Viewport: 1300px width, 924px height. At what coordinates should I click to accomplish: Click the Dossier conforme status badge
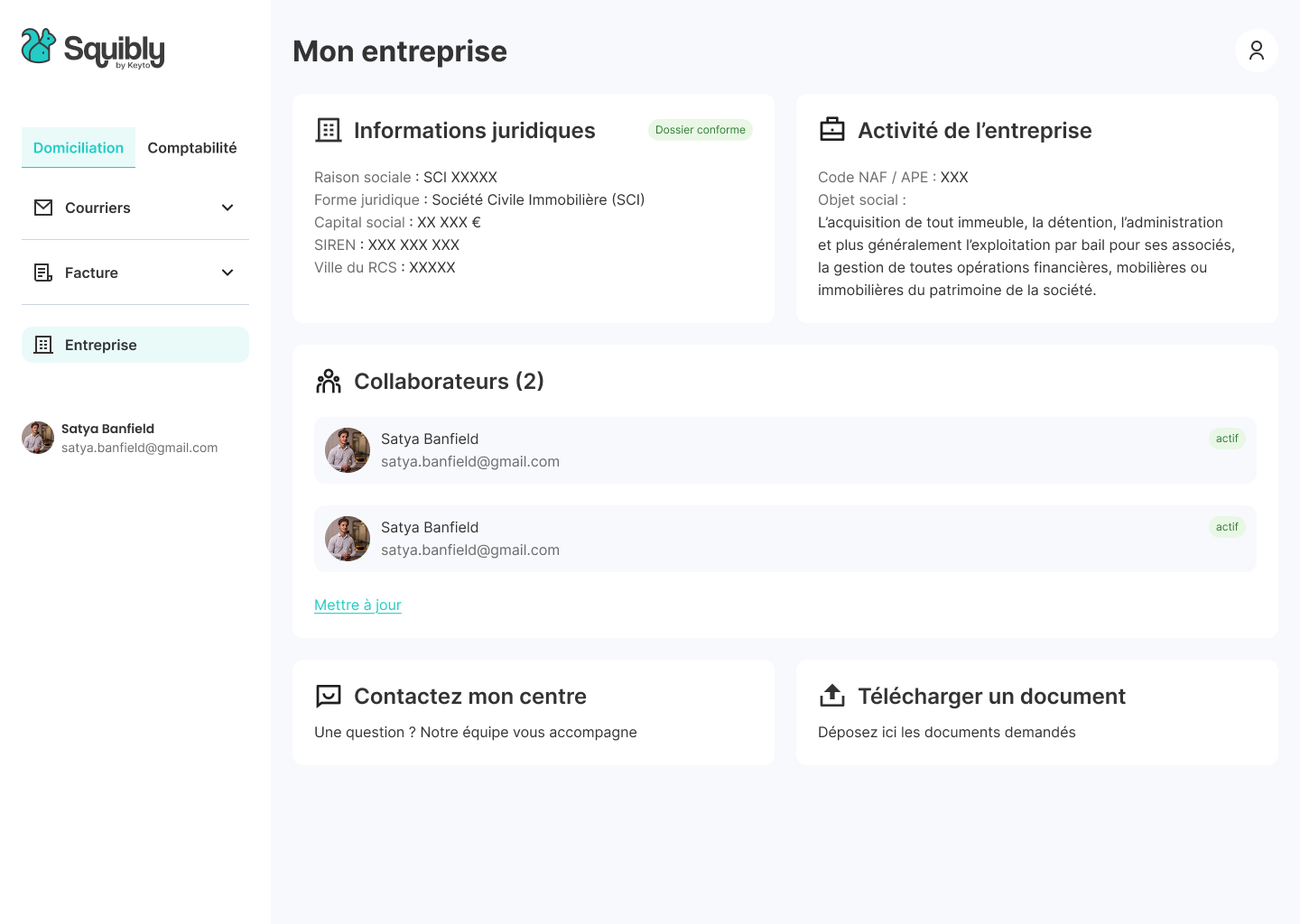point(701,130)
